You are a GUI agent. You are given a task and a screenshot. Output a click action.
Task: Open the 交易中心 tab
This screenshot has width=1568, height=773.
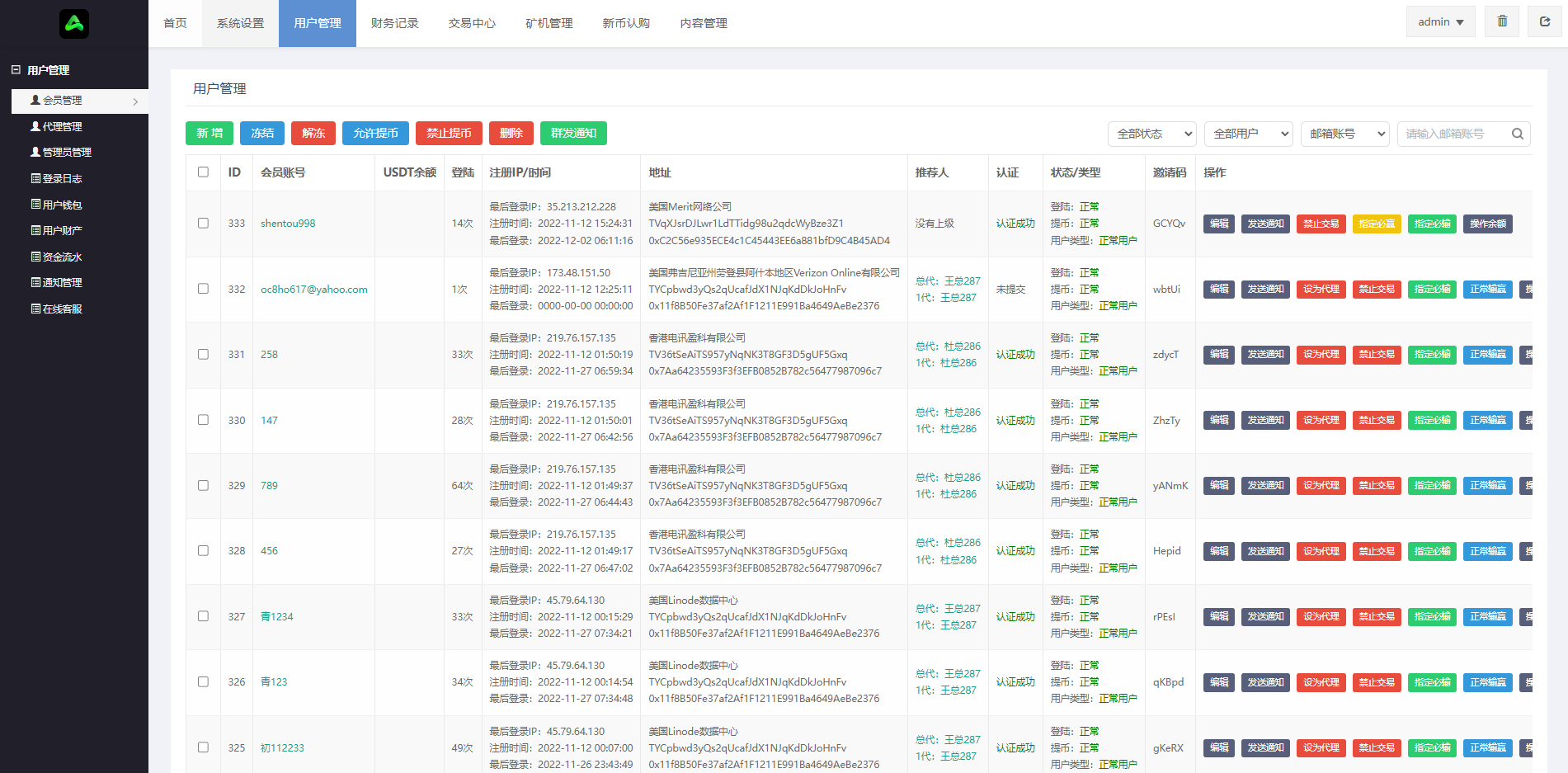(x=472, y=23)
